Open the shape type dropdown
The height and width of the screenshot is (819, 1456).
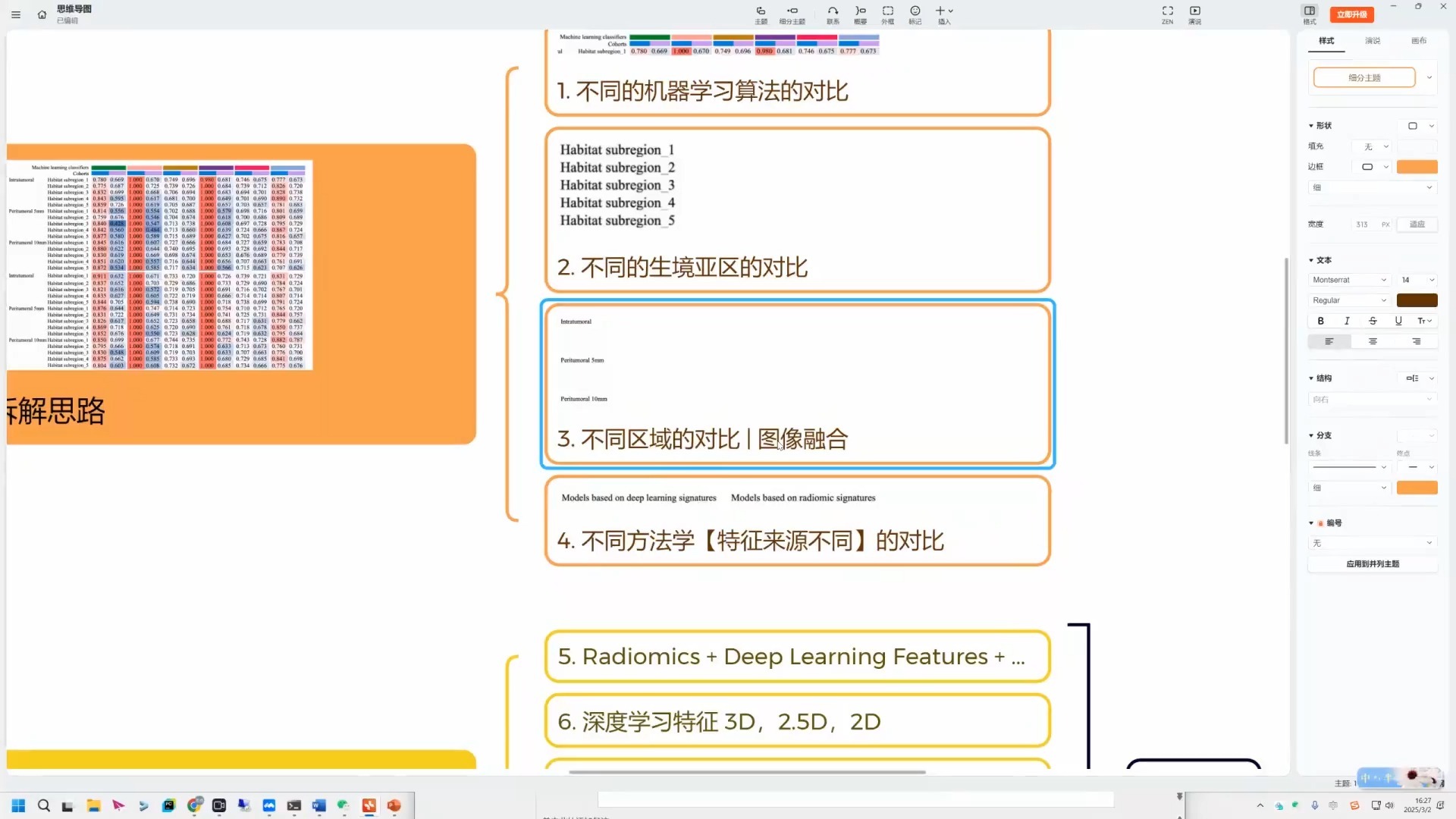click(1417, 126)
